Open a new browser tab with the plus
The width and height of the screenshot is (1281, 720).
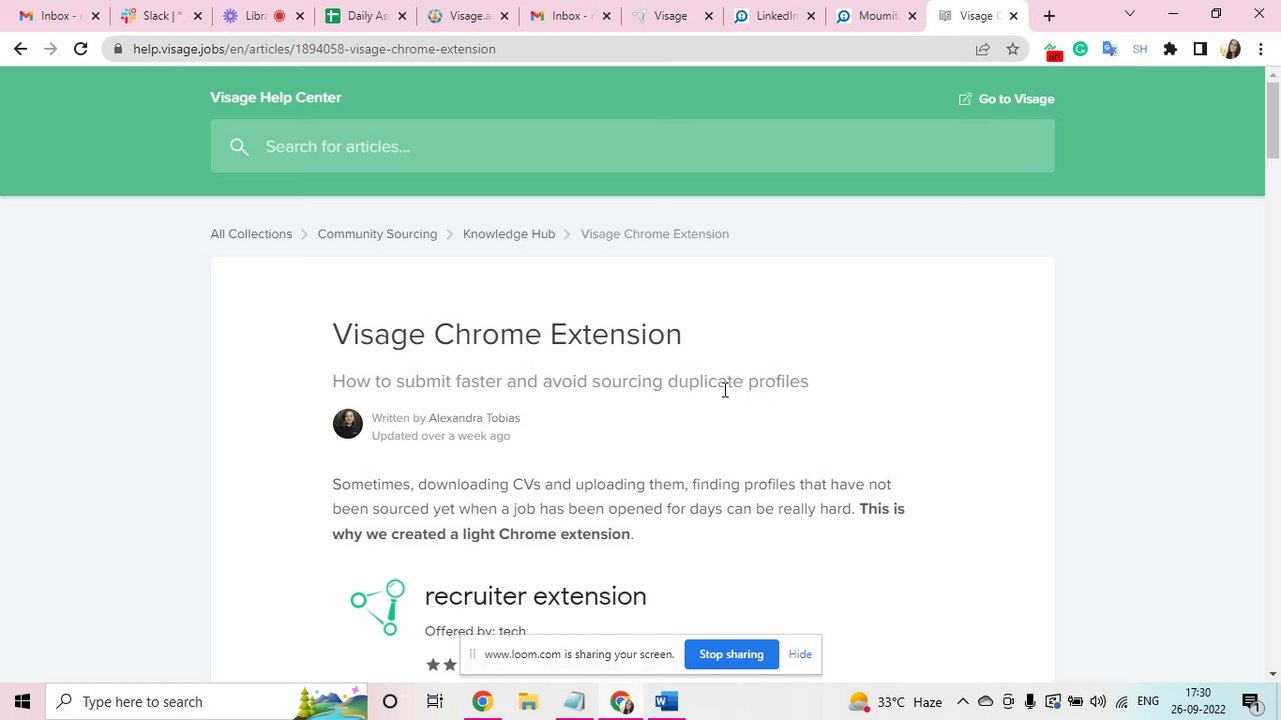pos(1049,15)
